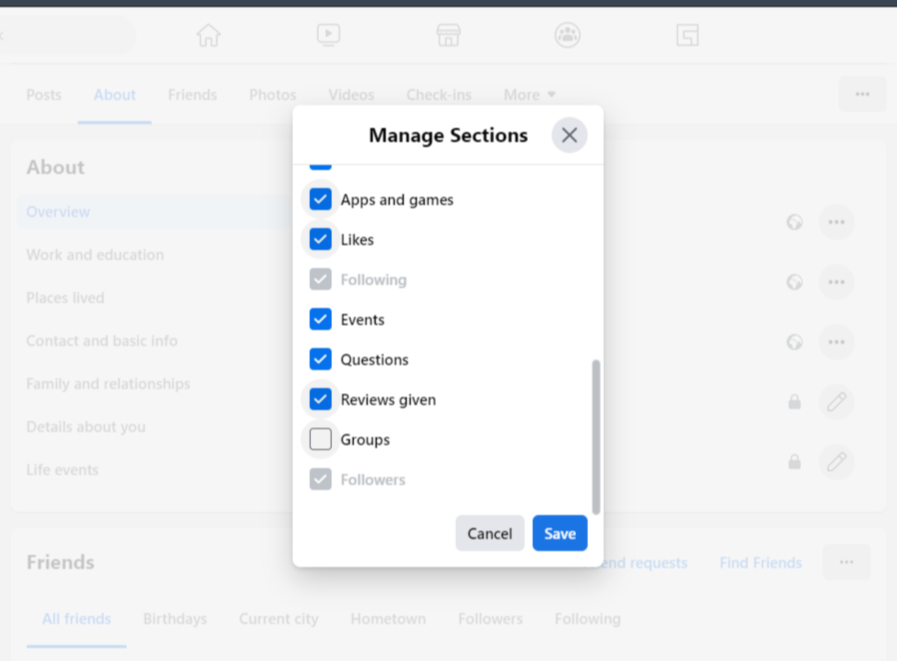The height and width of the screenshot is (661, 897).
Task: Uncheck the Apps and games checkbox
Action: coord(320,199)
